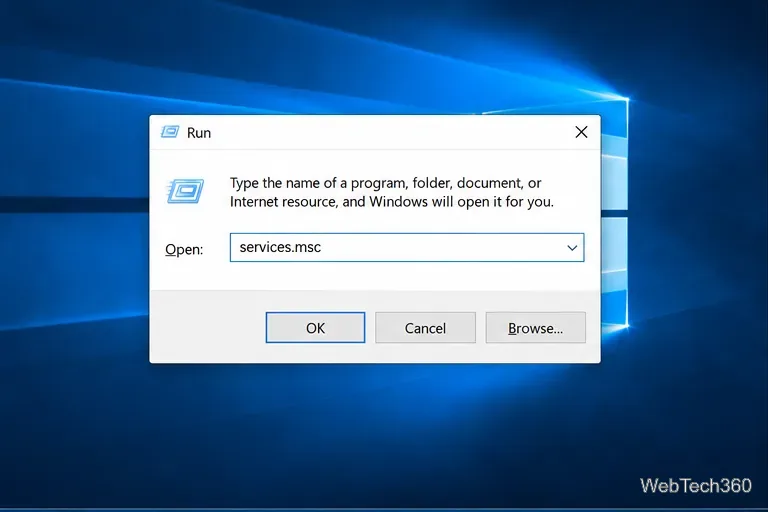The width and height of the screenshot is (768, 512).
Task: Close the Run dialog with the X button
Action: tap(581, 132)
